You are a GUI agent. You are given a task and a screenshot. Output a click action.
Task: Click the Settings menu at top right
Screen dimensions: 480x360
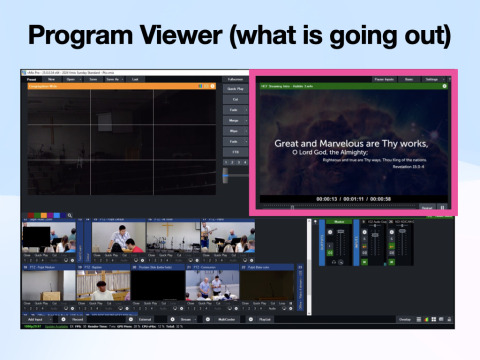pyautogui.click(x=432, y=79)
